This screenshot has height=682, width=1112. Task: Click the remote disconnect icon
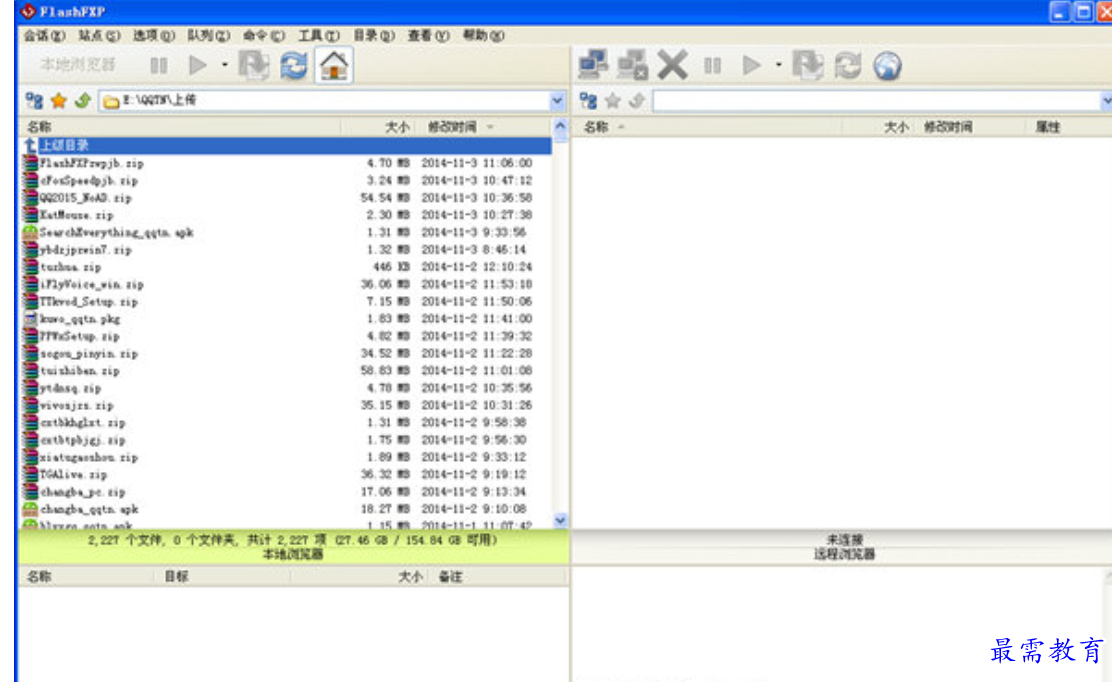click(x=633, y=65)
